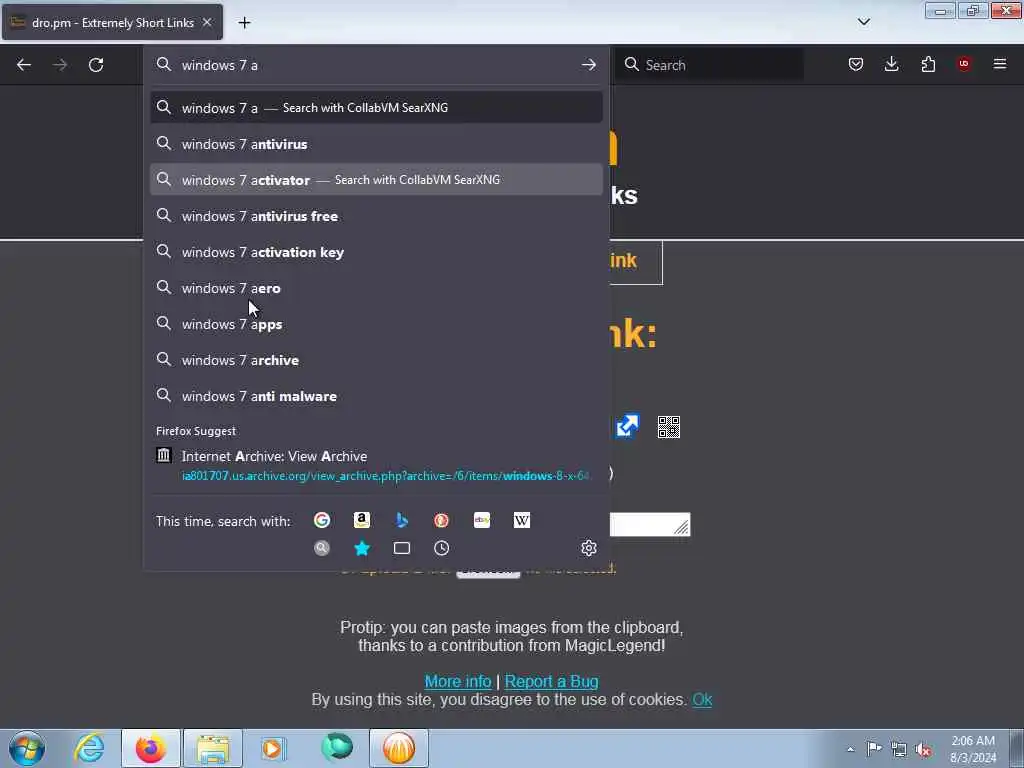Search this time with Google
1024x768 pixels.
click(x=322, y=520)
